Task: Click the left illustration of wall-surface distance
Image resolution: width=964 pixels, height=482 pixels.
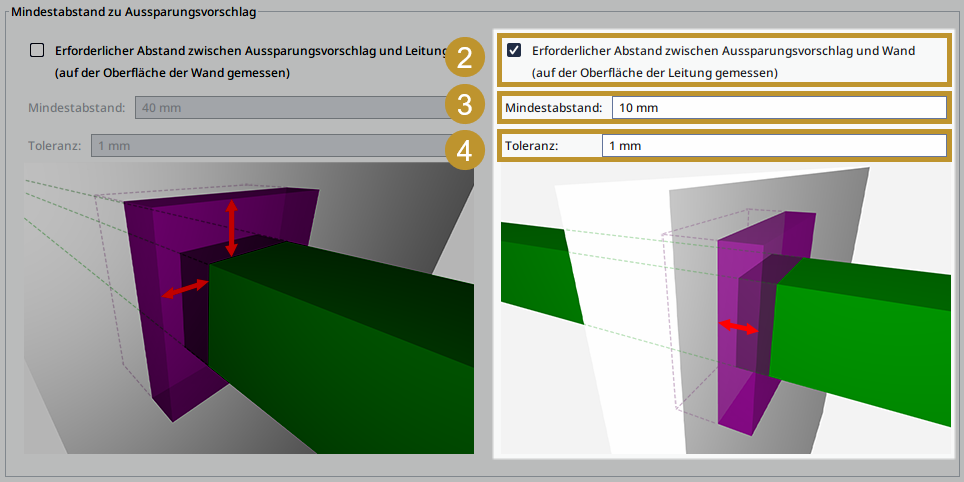Action: pos(249,309)
